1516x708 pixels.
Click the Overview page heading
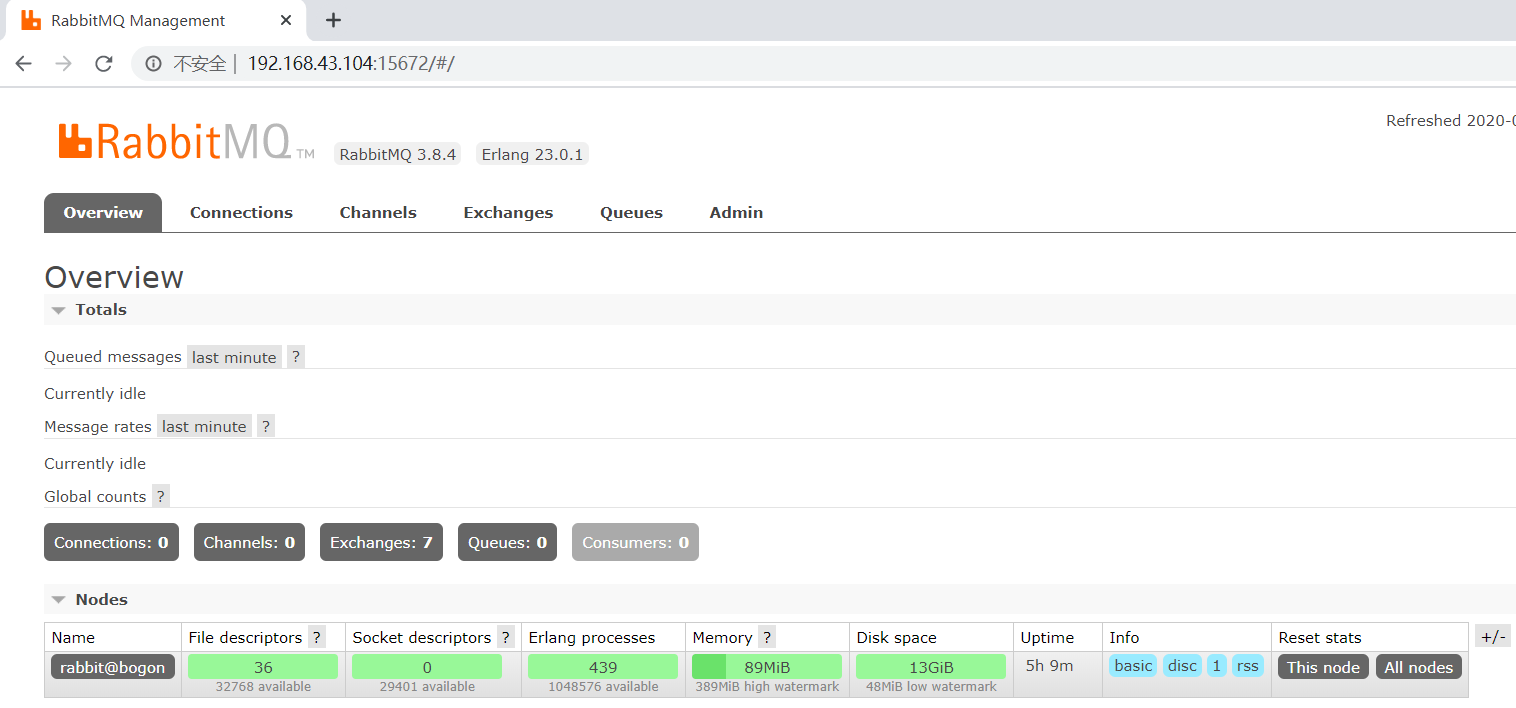(114, 277)
